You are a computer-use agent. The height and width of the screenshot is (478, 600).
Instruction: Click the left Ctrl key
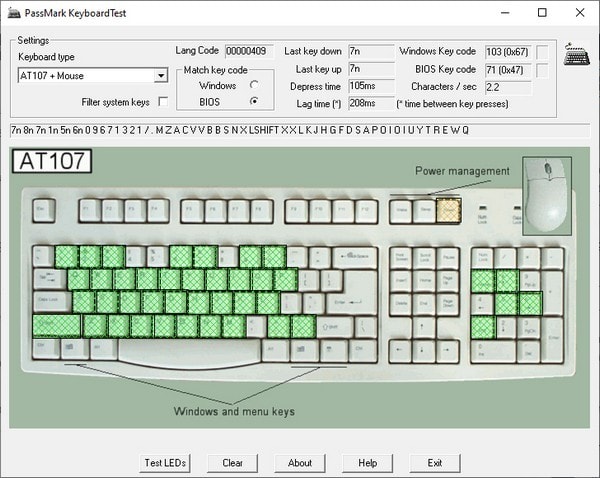(x=46, y=348)
